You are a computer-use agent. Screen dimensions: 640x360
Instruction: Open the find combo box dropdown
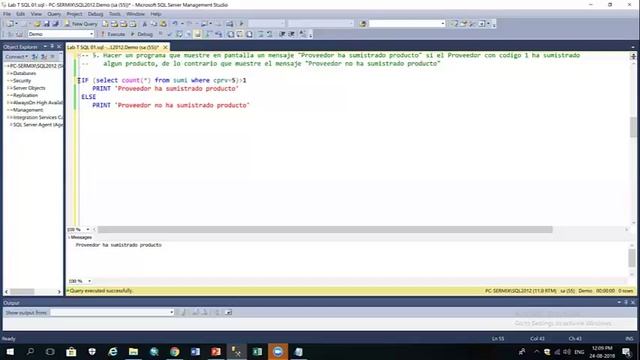(442, 24)
